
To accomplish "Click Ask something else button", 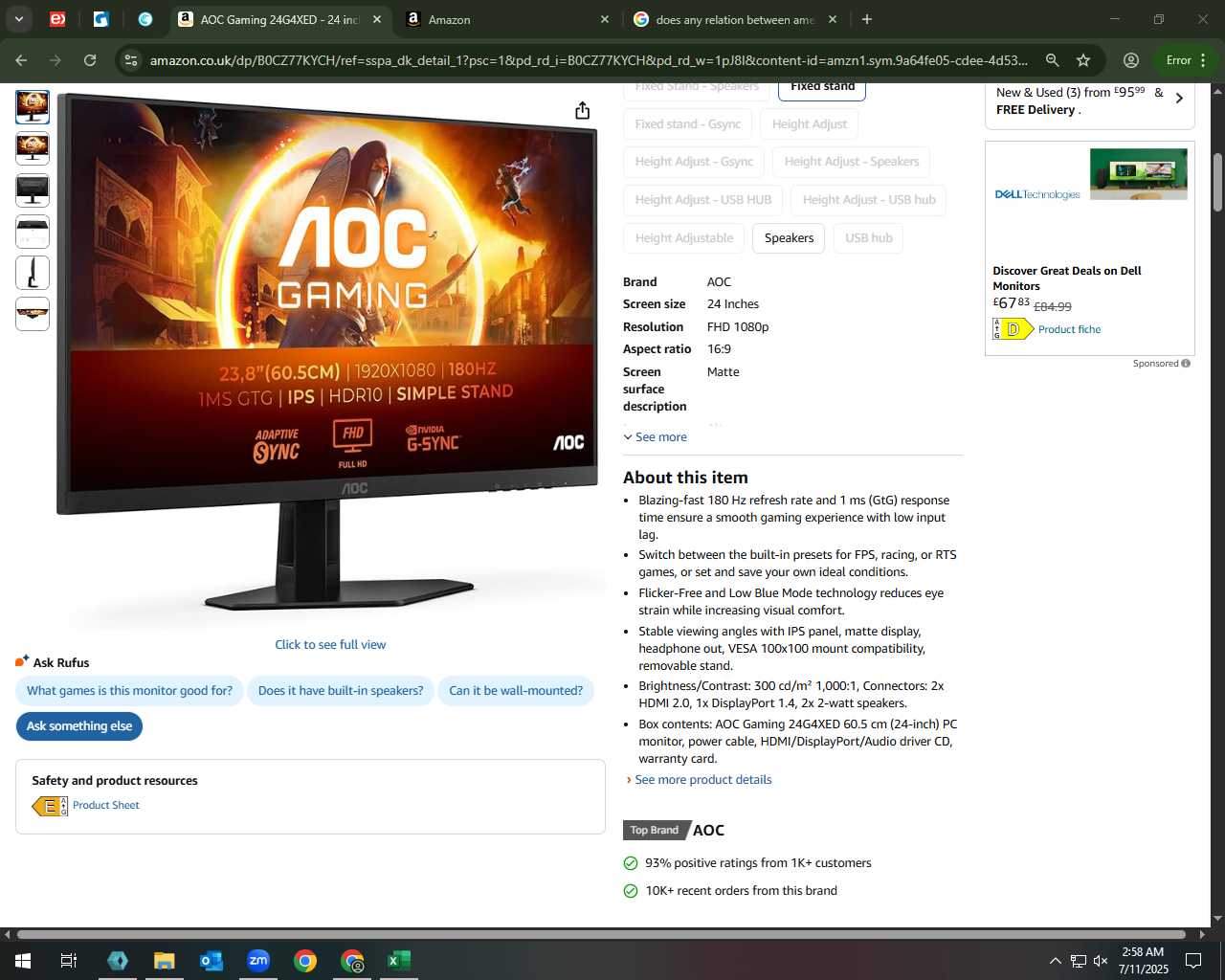I will pos(79,726).
